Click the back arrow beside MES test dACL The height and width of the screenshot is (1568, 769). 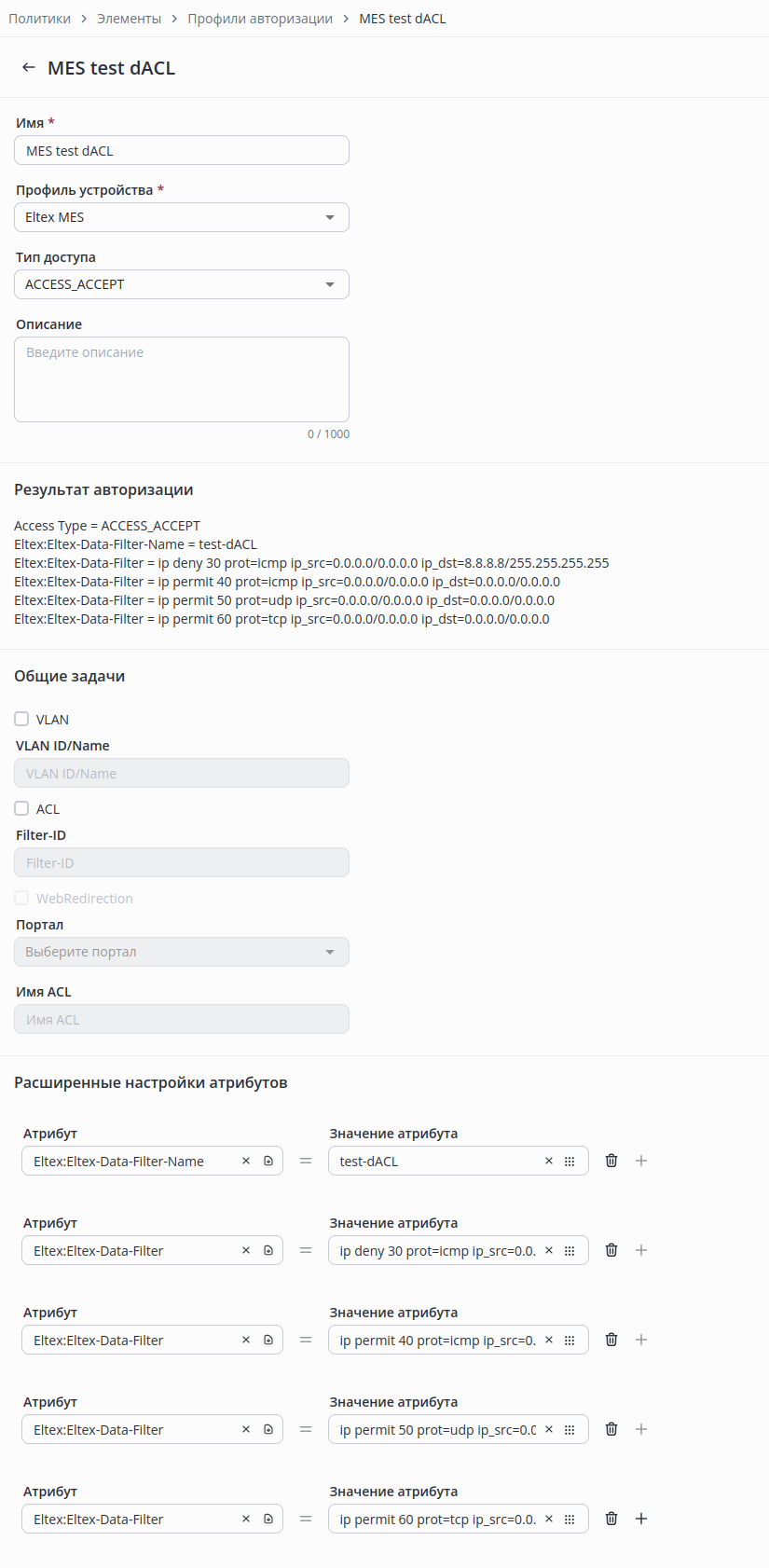tap(29, 68)
